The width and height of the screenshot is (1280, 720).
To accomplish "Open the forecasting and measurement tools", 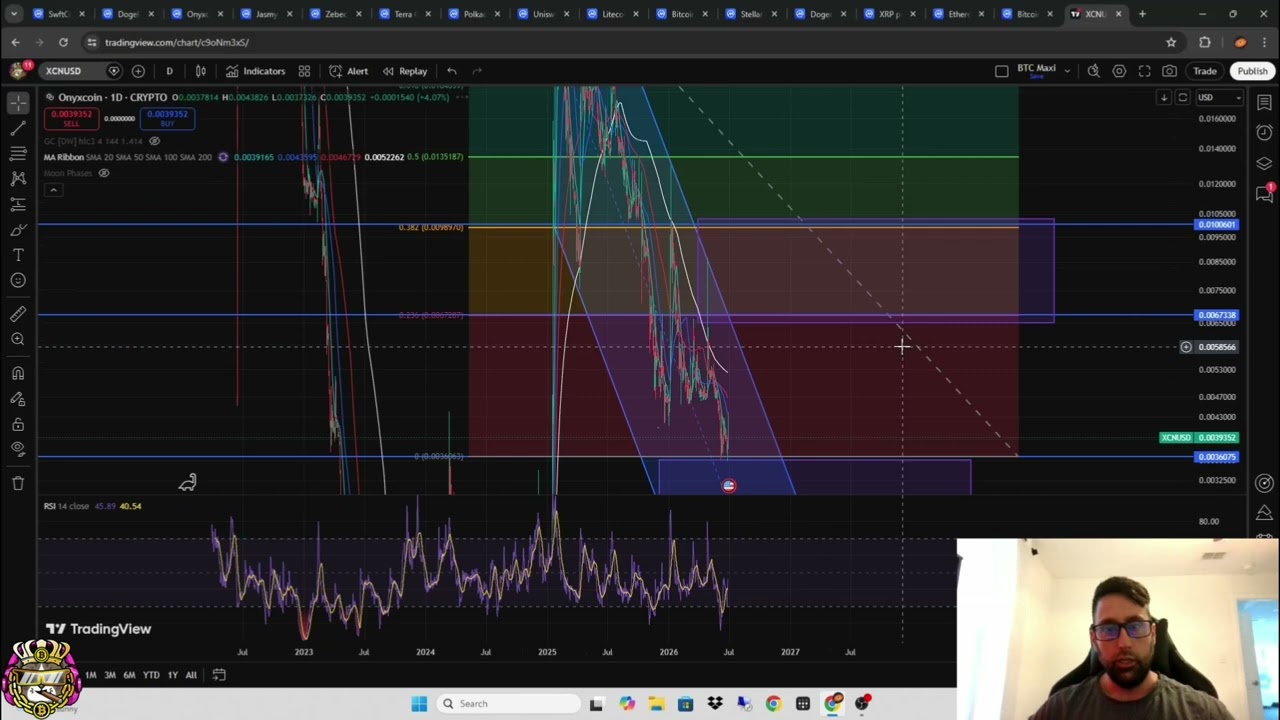I will coord(18,204).
